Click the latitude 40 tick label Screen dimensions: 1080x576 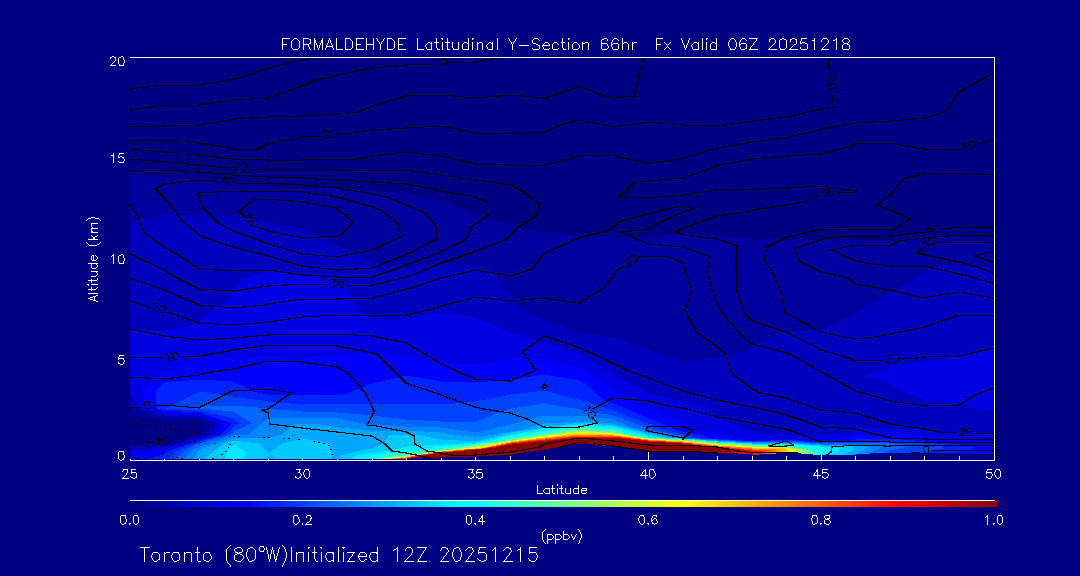(648, 473)
